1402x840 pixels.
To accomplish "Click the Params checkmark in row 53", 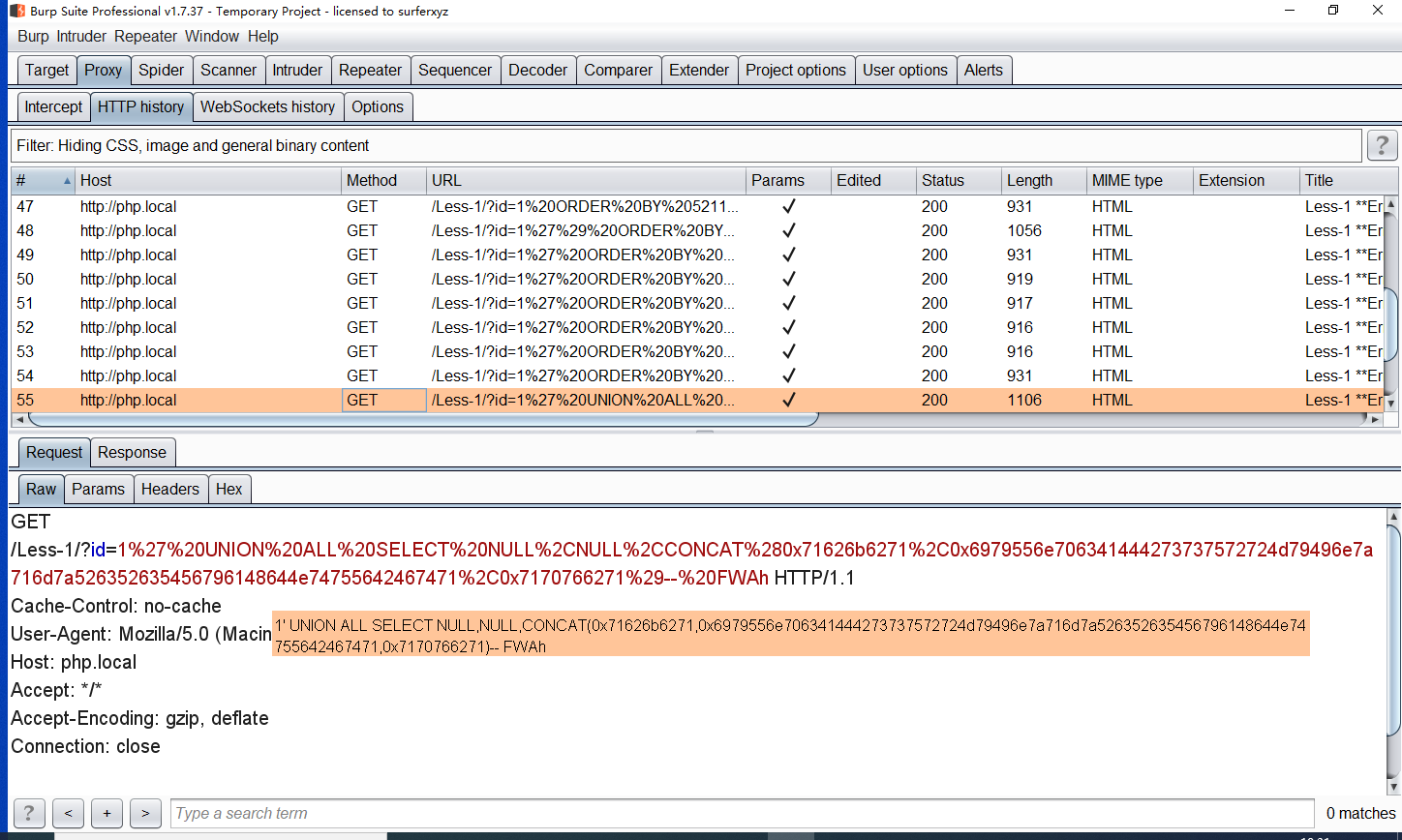I will (x=789, y=351).
